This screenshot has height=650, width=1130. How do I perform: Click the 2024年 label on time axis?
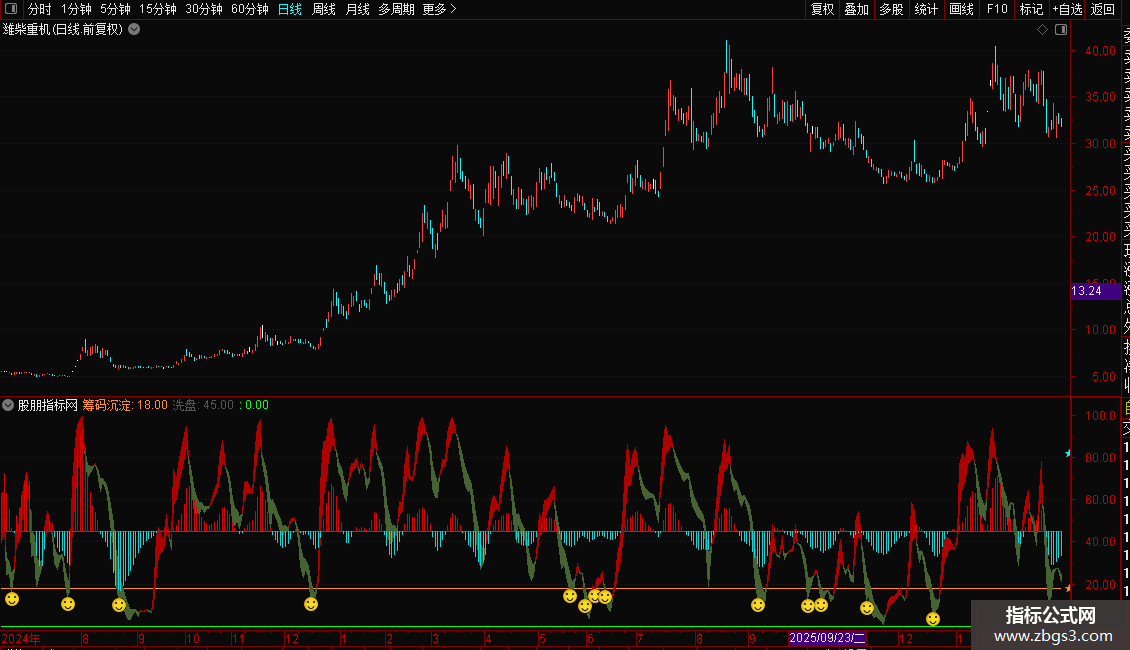point(21,638)
